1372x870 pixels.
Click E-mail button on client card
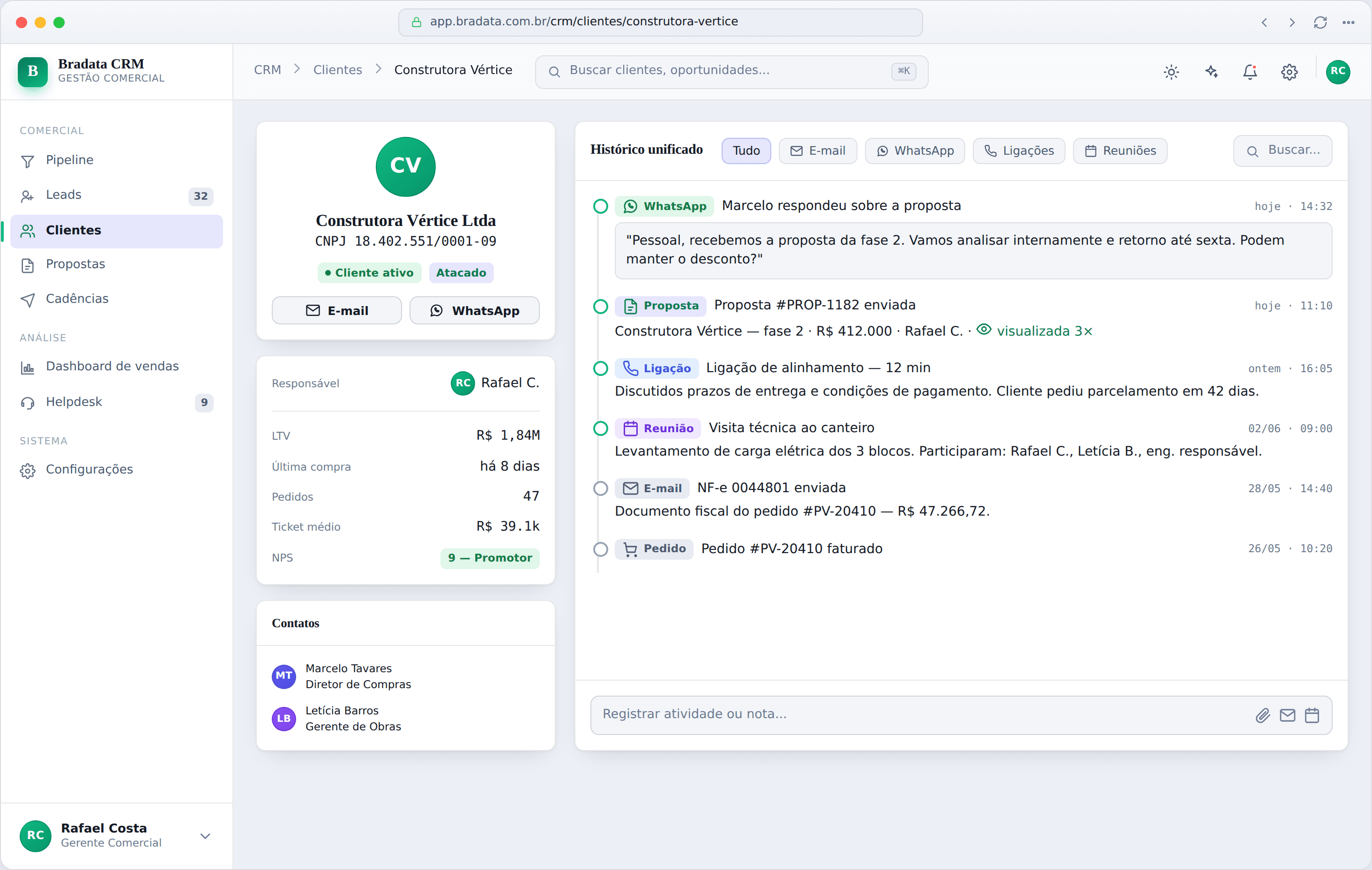tap(336, 310)
